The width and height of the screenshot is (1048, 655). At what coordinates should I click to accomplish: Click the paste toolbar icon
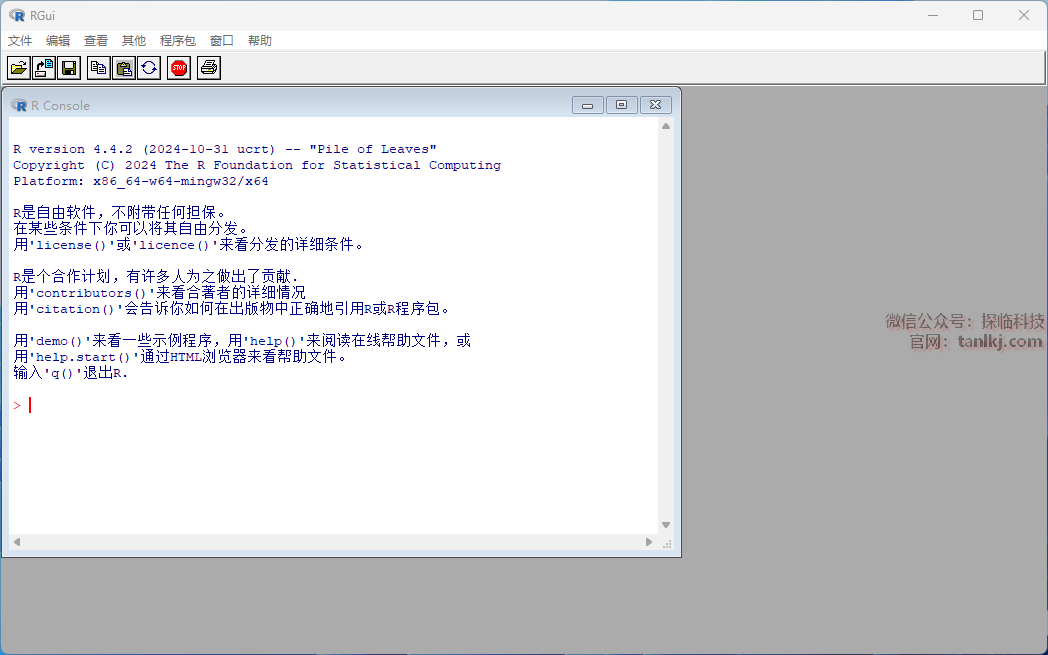pos(124,68)
